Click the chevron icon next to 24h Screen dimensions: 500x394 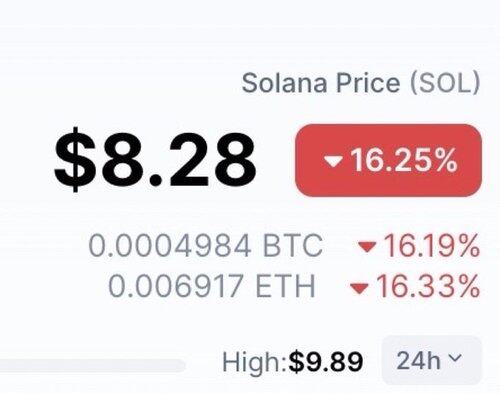tap(455, 358)
